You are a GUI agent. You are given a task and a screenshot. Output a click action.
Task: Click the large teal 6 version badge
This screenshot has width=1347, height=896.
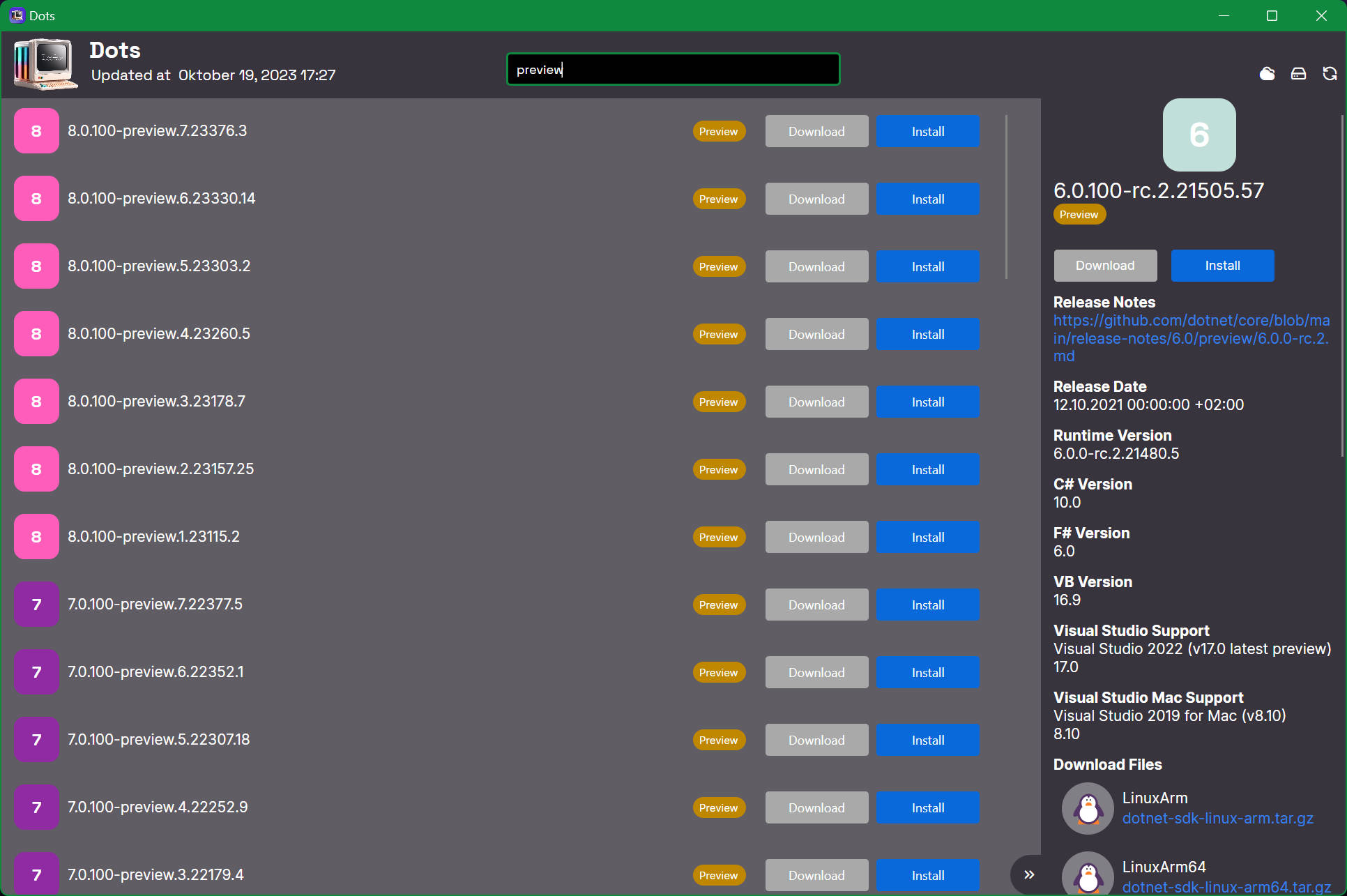[x=1199, y=135]
